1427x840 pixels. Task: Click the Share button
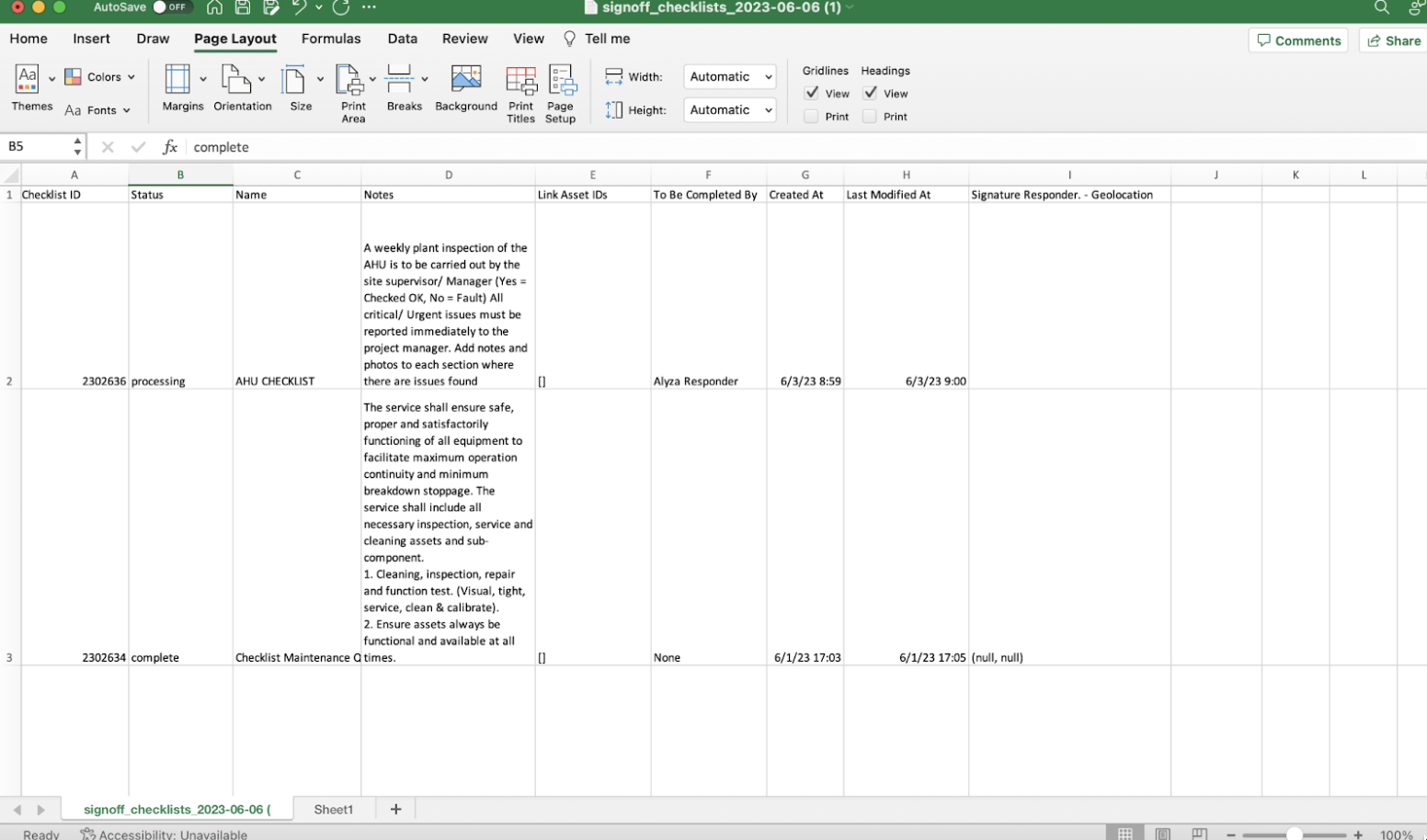[x=1393, y=40]
